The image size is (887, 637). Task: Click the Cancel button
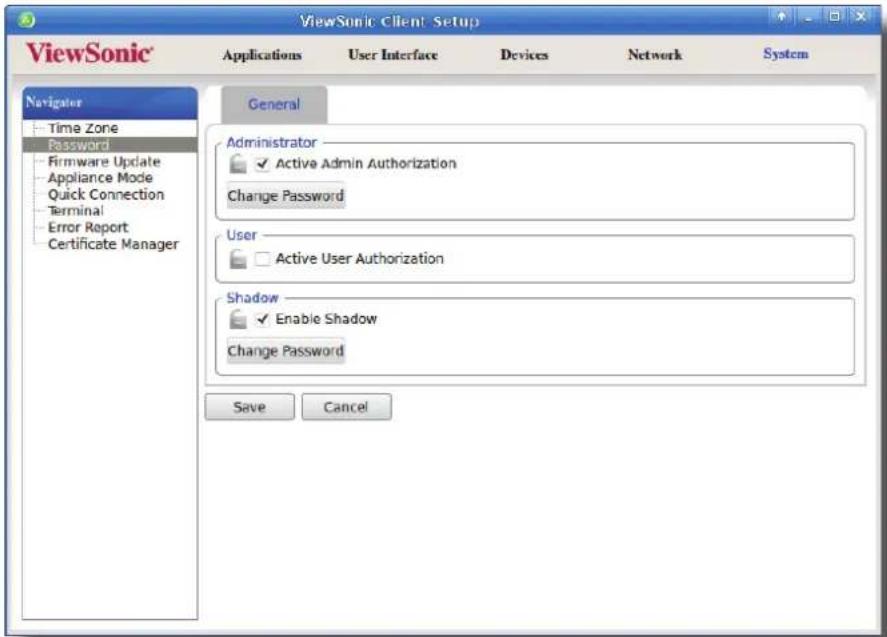point(346,407)
